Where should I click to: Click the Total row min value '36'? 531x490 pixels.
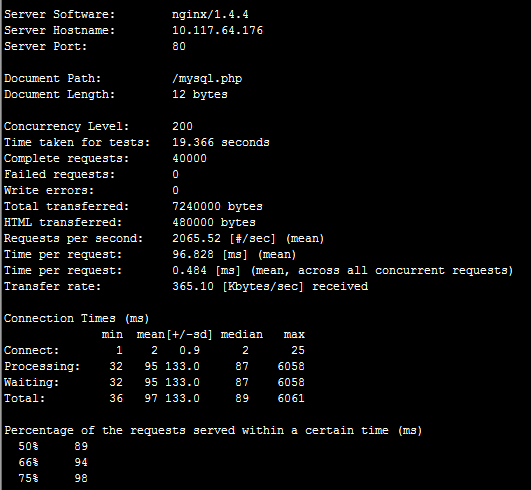click(x=116, y=399)
